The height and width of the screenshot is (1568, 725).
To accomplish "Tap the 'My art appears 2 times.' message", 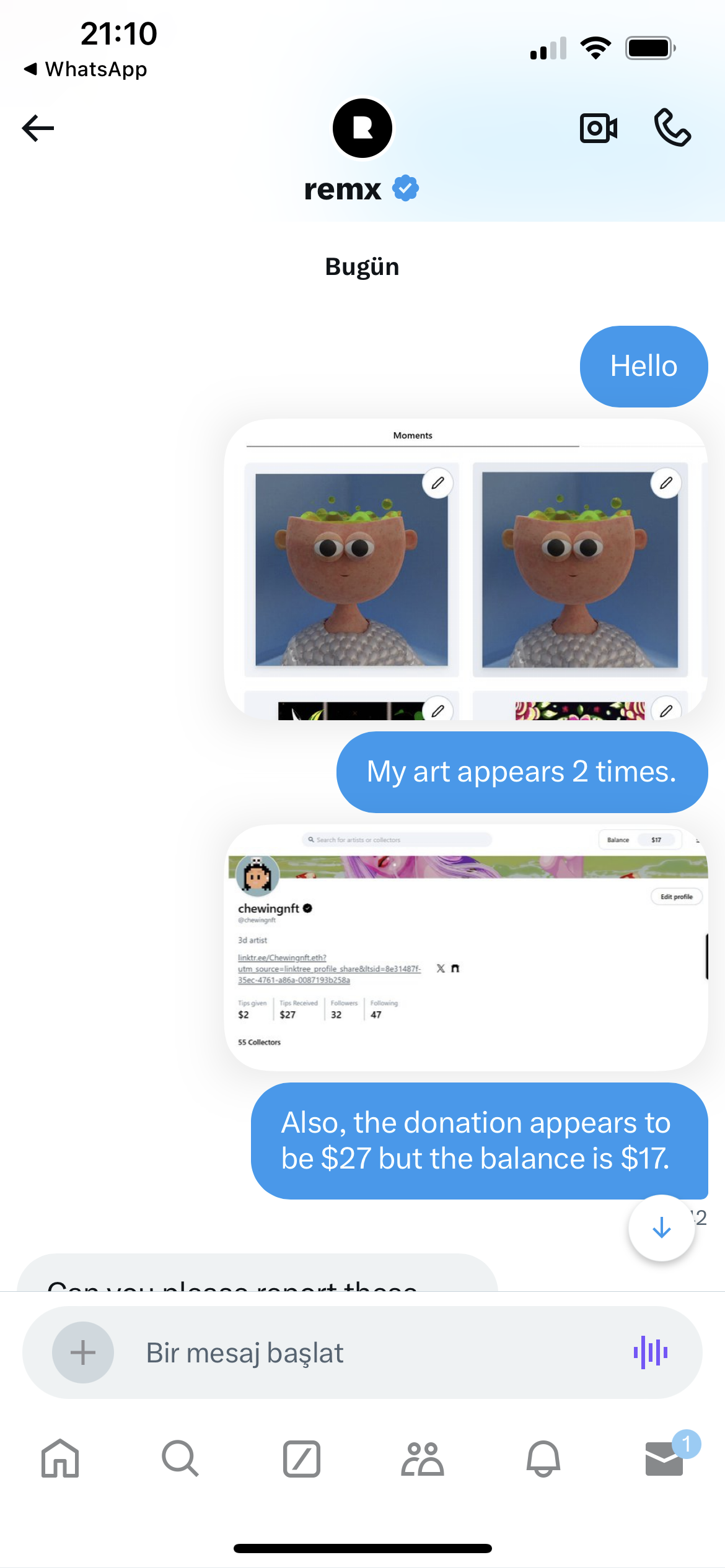I will (522, 772).
